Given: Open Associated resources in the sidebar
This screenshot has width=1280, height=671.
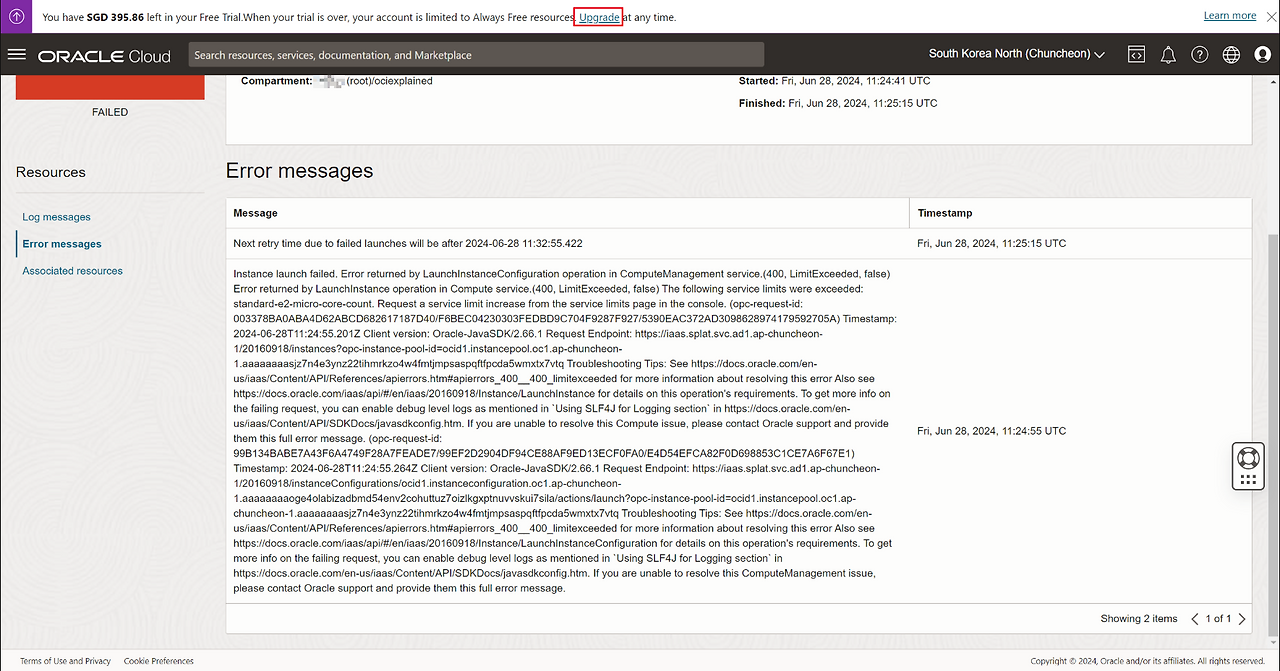Looking at the screenshot, I should pos(72,271).
